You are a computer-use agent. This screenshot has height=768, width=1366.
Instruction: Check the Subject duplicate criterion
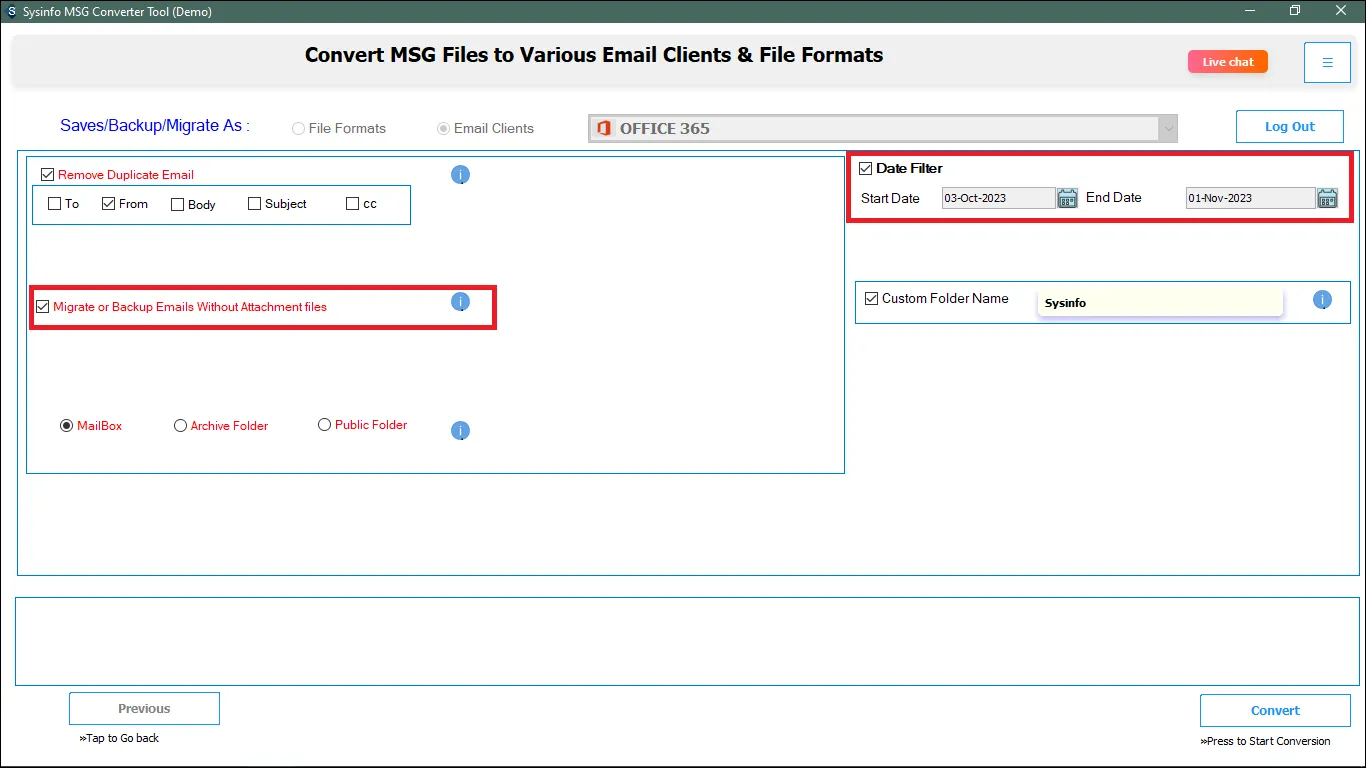pos(255,204)
